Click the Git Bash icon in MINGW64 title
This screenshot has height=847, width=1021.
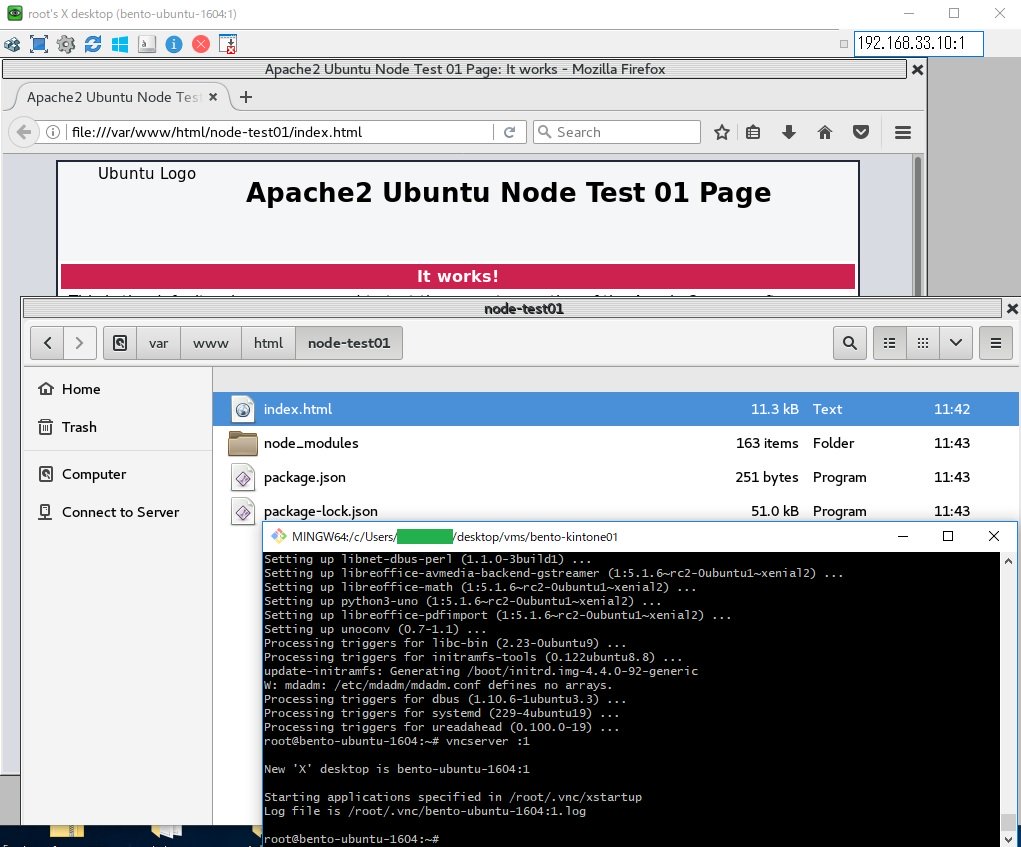279,536
